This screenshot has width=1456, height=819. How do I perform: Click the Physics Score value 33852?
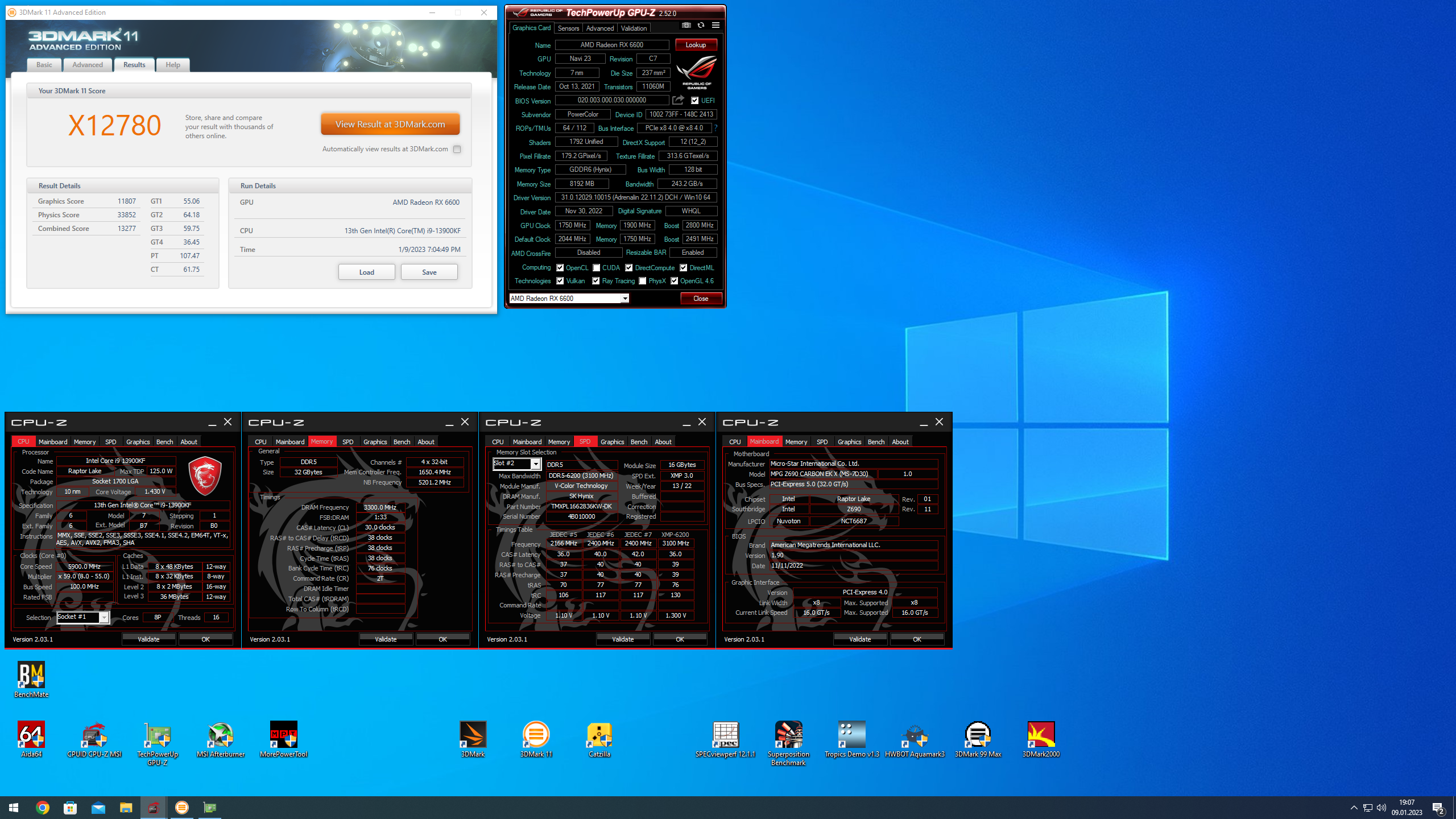tap(127, 215)
